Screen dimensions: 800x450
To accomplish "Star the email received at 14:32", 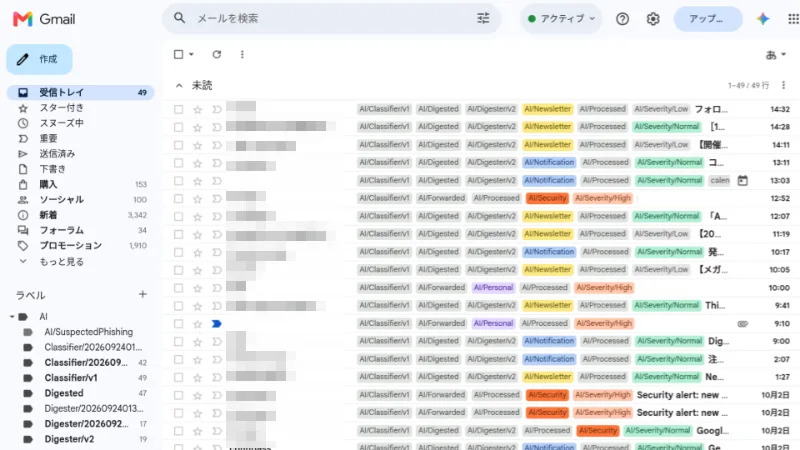I will pos(197,109).
